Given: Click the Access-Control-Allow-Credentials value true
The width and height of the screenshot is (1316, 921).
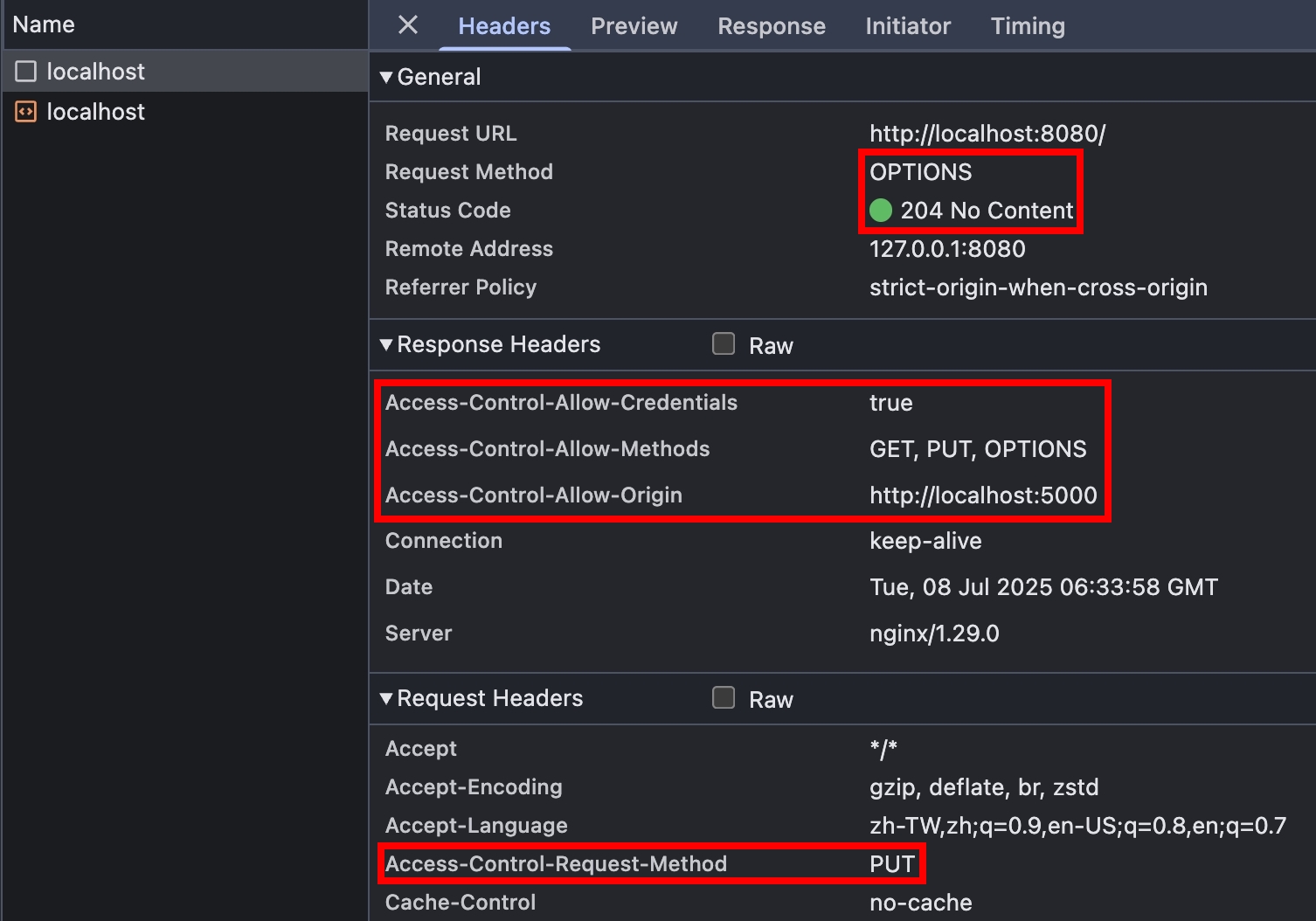Looking at the screenshot, I should [x=890, y=403].
